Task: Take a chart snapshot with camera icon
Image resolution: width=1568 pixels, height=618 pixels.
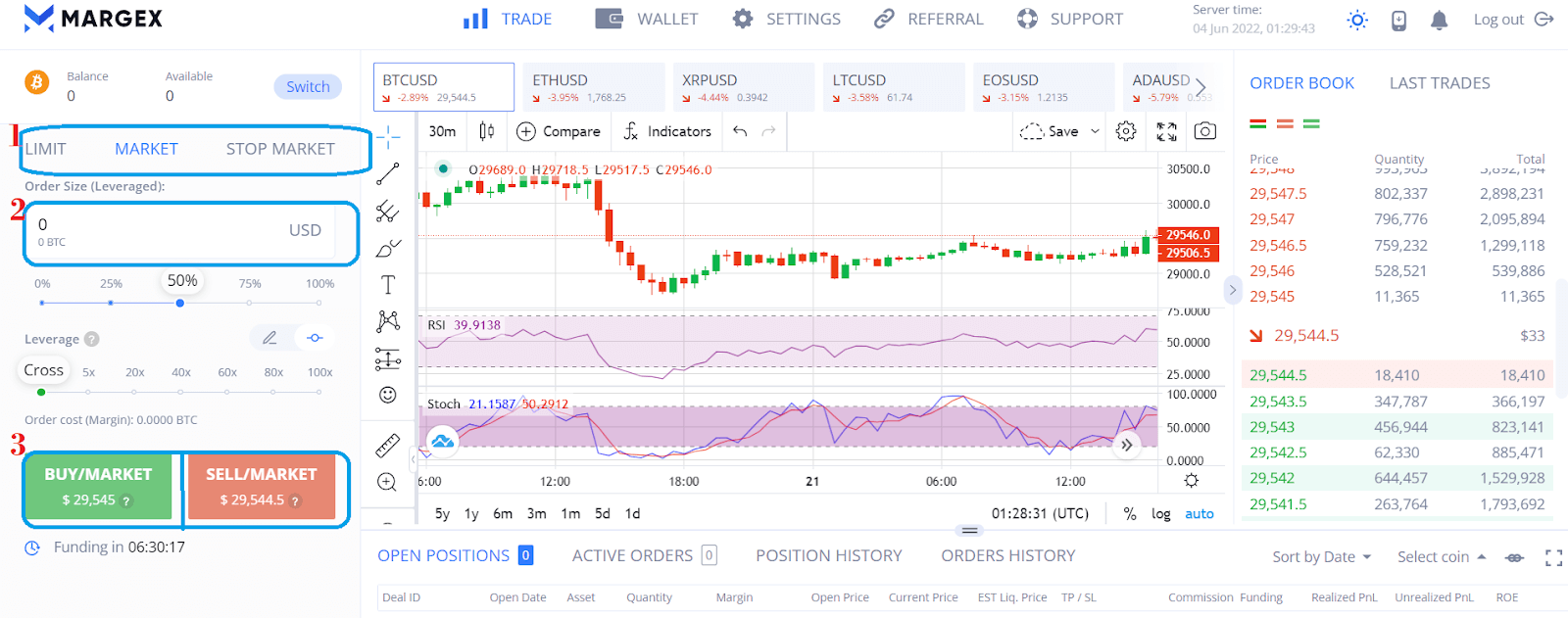Action: 1205,131
